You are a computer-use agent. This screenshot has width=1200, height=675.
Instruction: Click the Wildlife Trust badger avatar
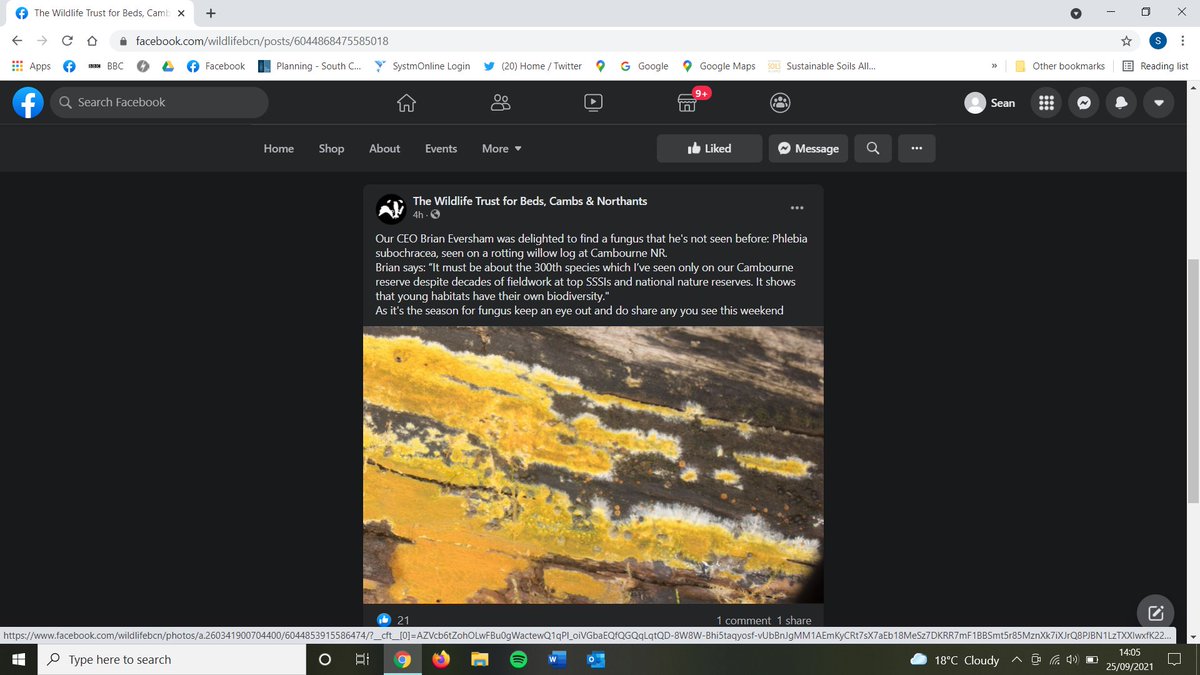[390, 208]
